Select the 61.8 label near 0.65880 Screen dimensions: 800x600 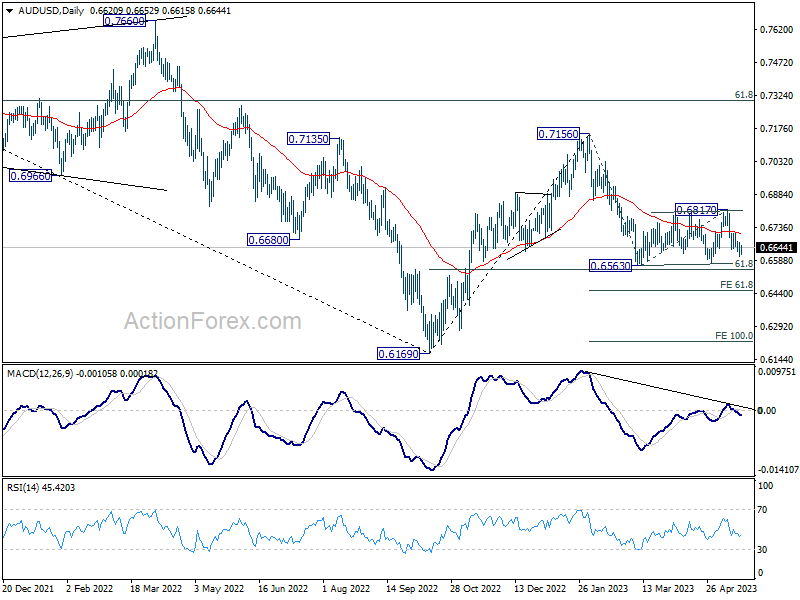(744, 263)
